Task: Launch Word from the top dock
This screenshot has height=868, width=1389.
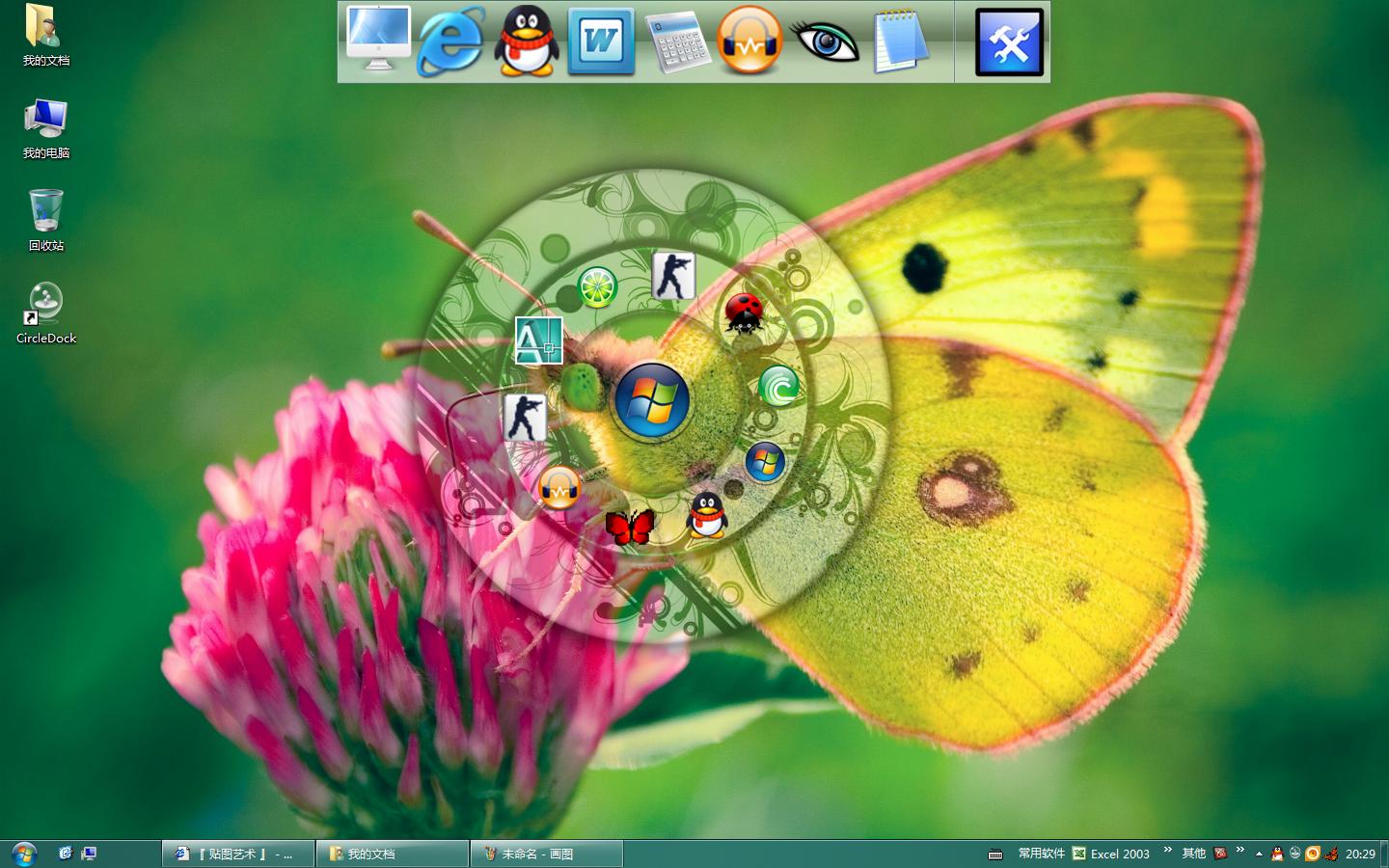Action: coord(601,41)
